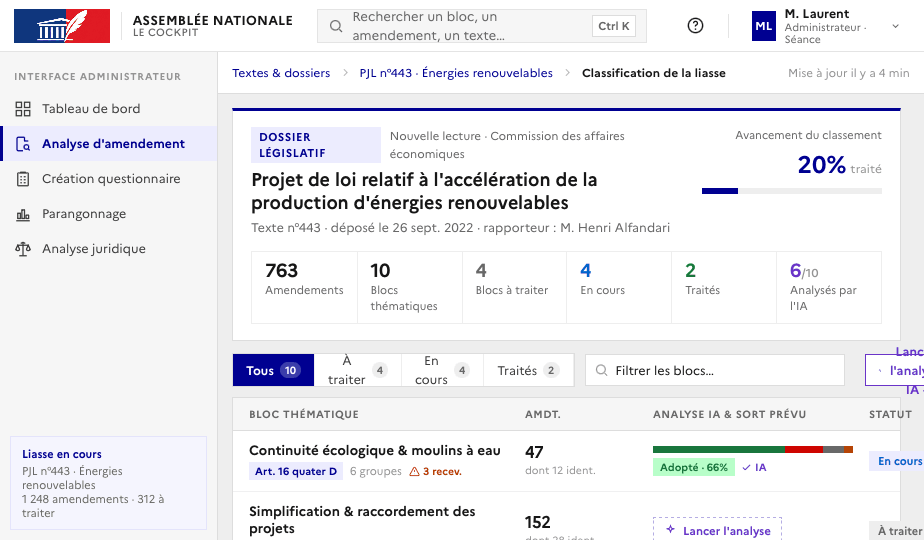Click the filter field magnifier icon

(601, 370)
